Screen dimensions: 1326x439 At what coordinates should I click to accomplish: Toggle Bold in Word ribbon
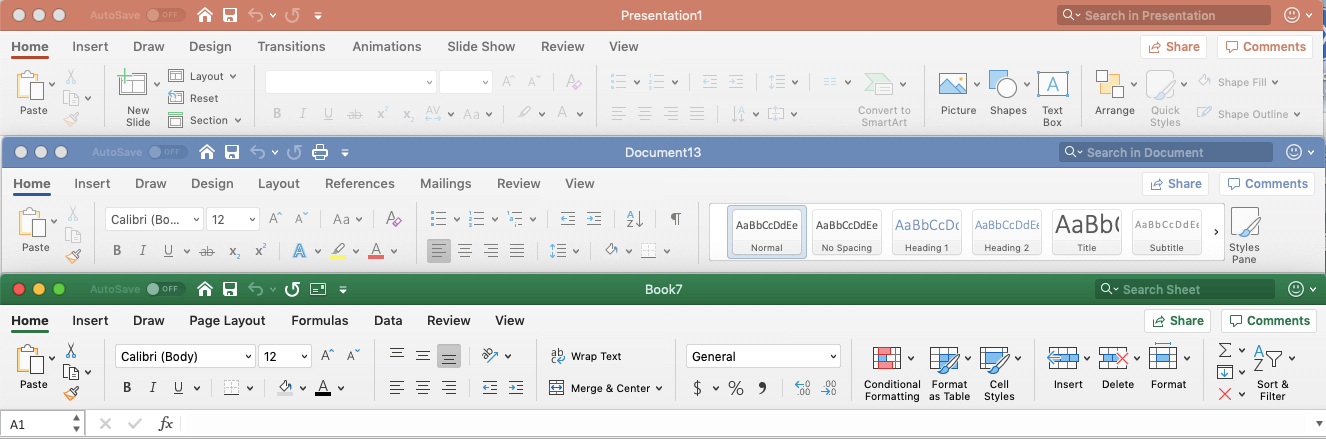[x=117, y=251]
